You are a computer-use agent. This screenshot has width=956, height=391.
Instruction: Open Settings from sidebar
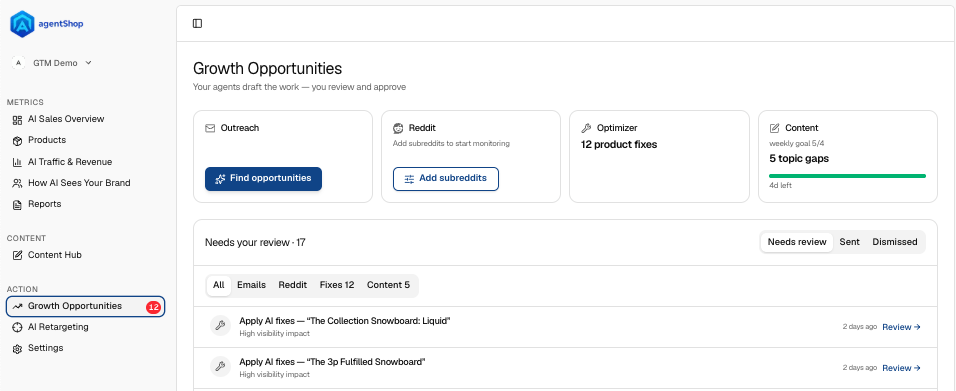(x=46, y=348)
